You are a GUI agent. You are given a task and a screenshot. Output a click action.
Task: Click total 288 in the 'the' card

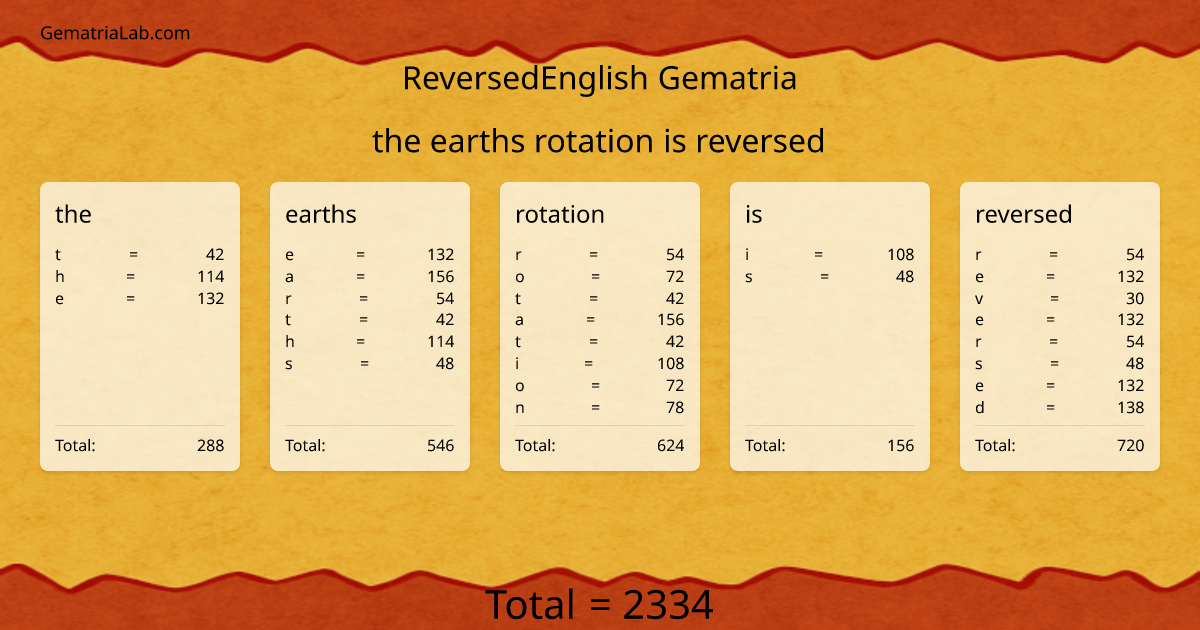pyautogui.click(x=211, y=446)
